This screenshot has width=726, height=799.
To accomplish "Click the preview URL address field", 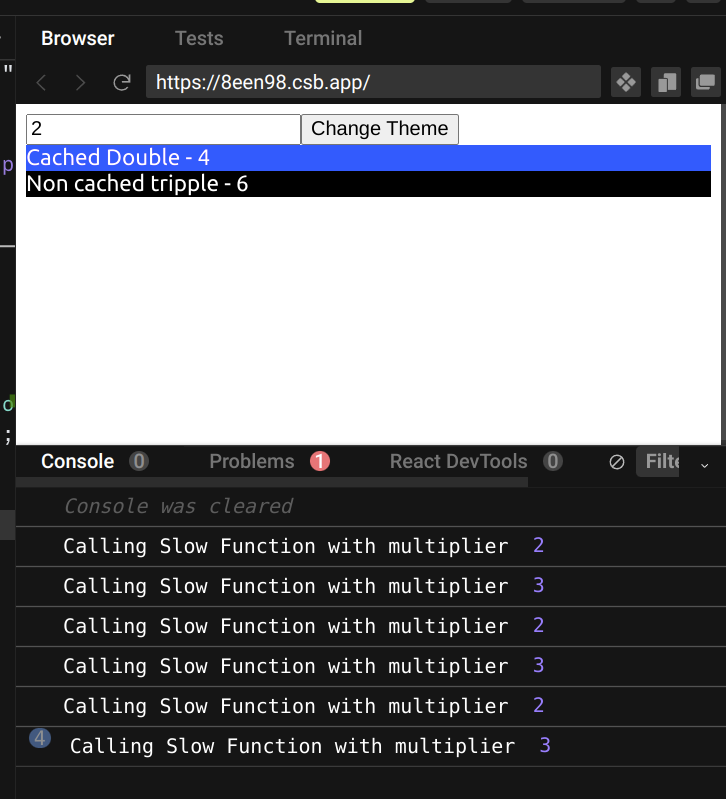I will click(x=373, y=82).
